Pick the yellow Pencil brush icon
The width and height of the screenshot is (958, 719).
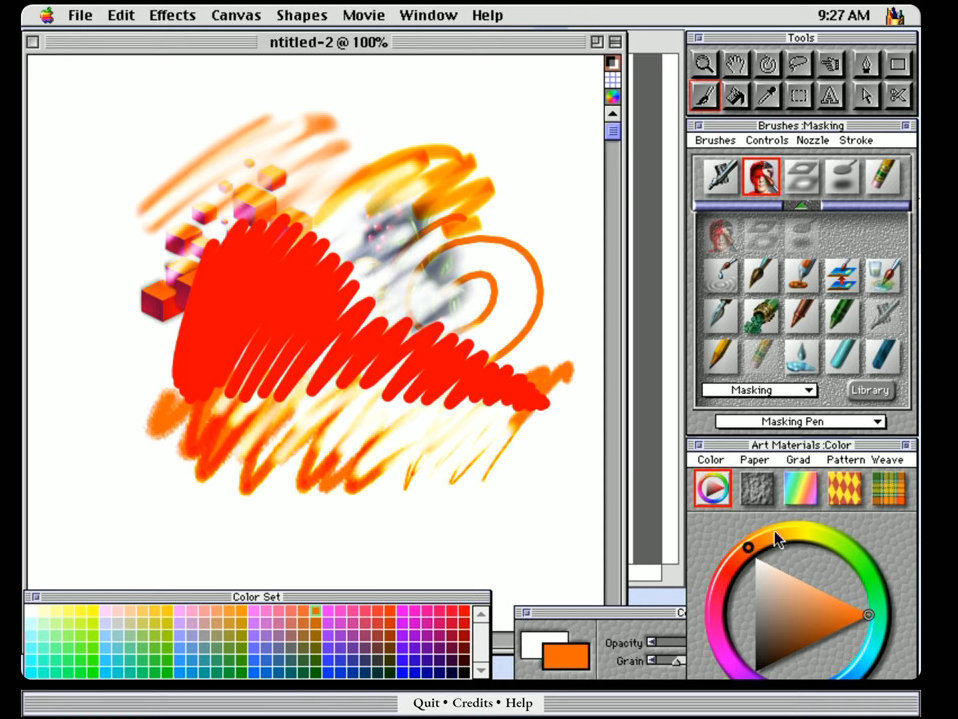(x=720, y=355)
